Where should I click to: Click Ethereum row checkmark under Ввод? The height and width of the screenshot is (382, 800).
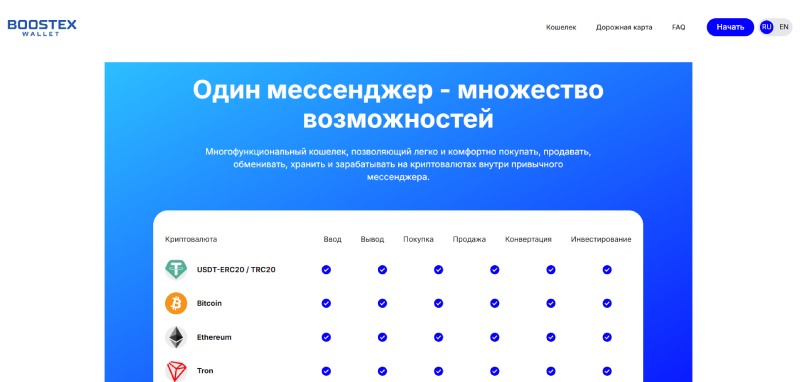[326, 337]
